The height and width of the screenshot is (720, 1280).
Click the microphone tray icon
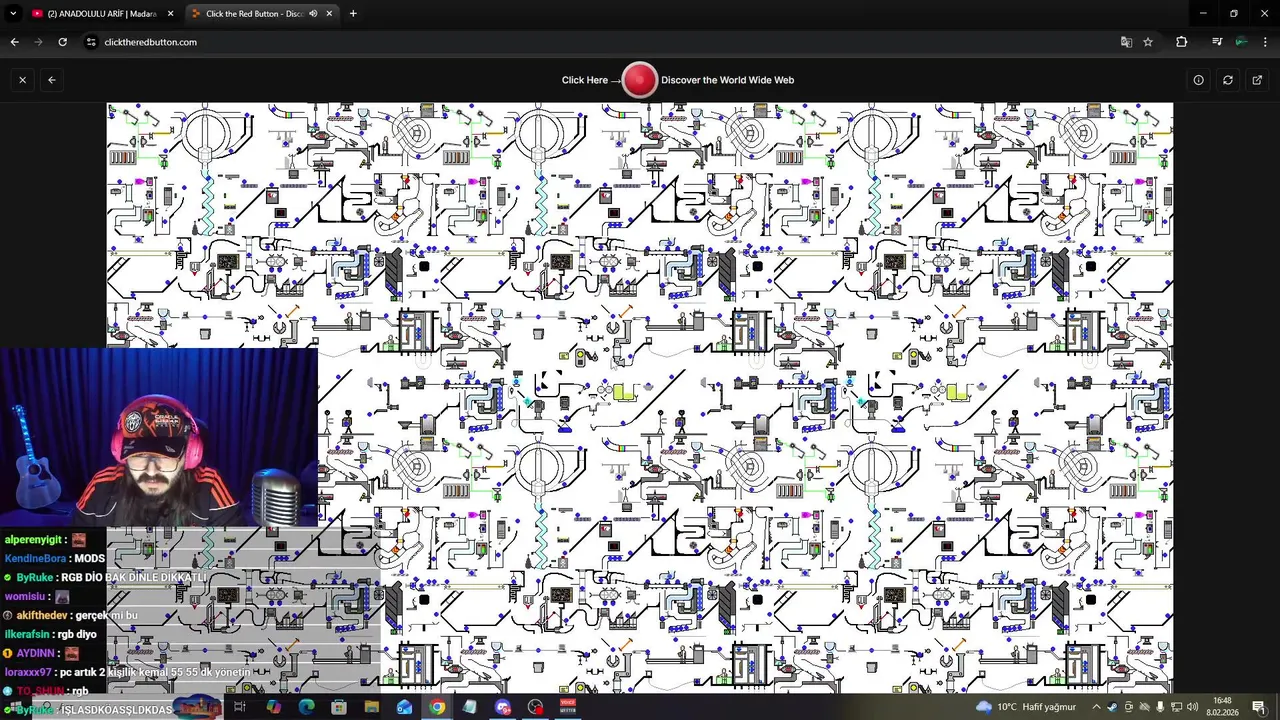coord(1160,707)
